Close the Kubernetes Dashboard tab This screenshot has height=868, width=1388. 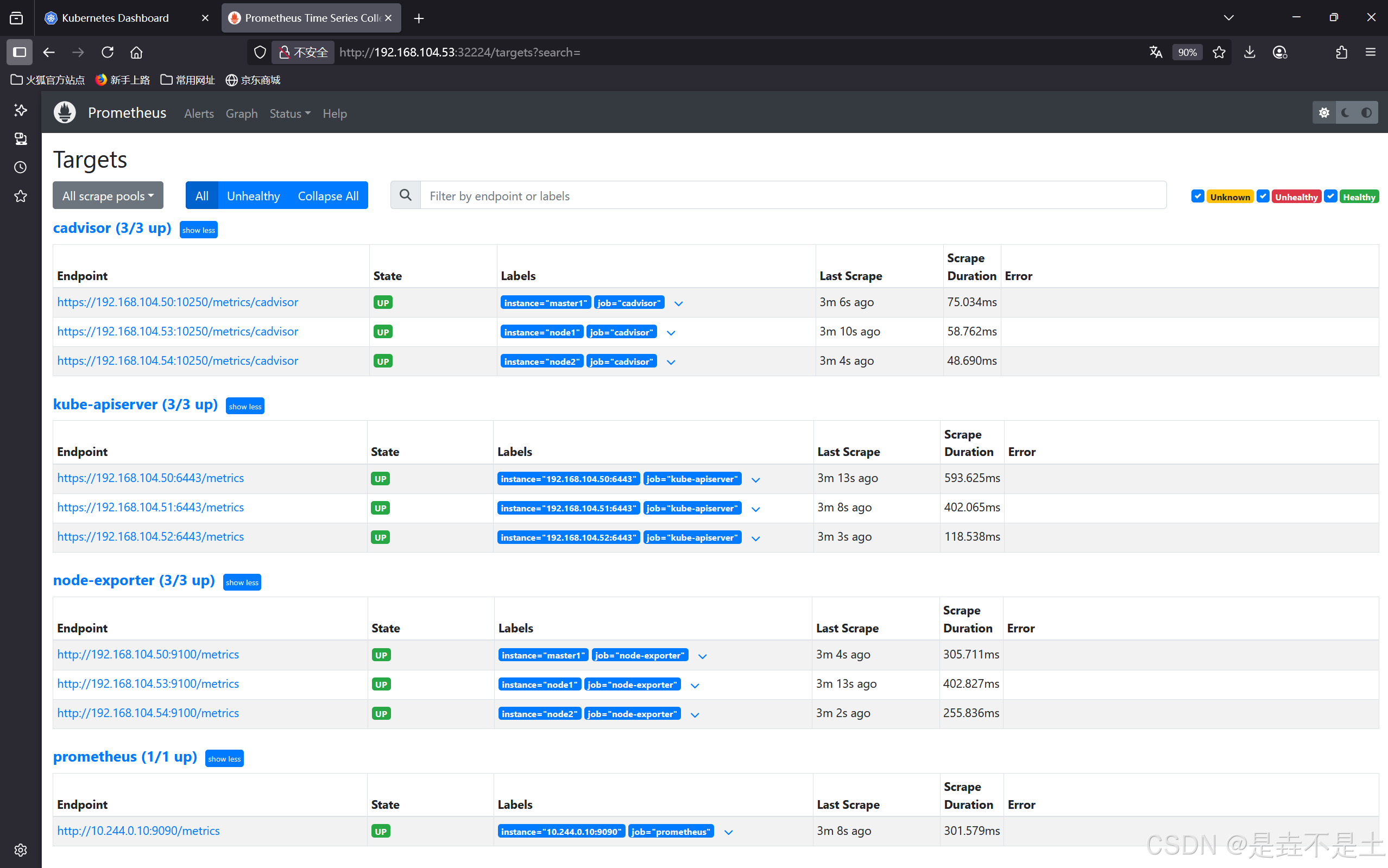(x=205, y=18)
